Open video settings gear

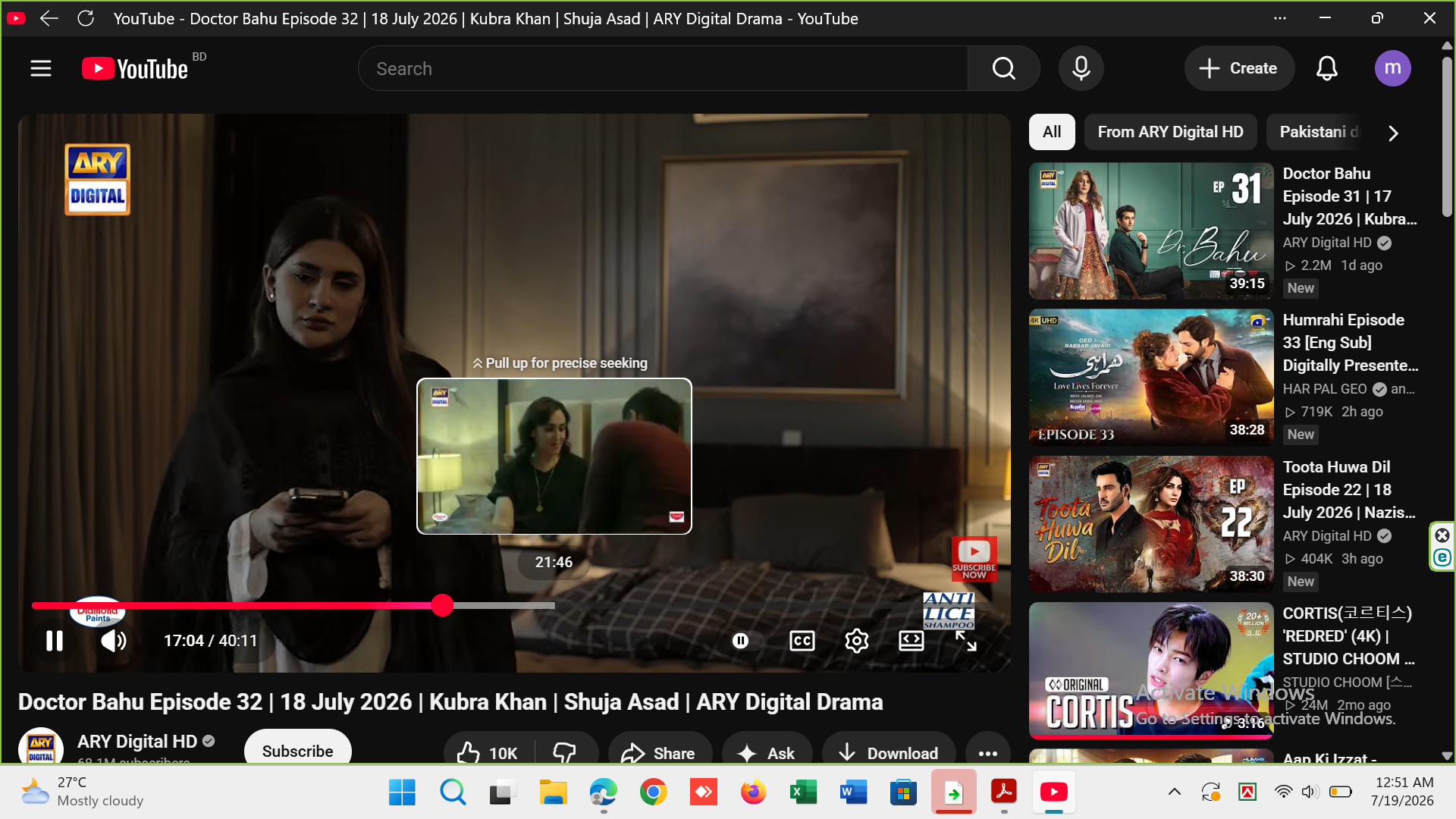click(857, 641)
